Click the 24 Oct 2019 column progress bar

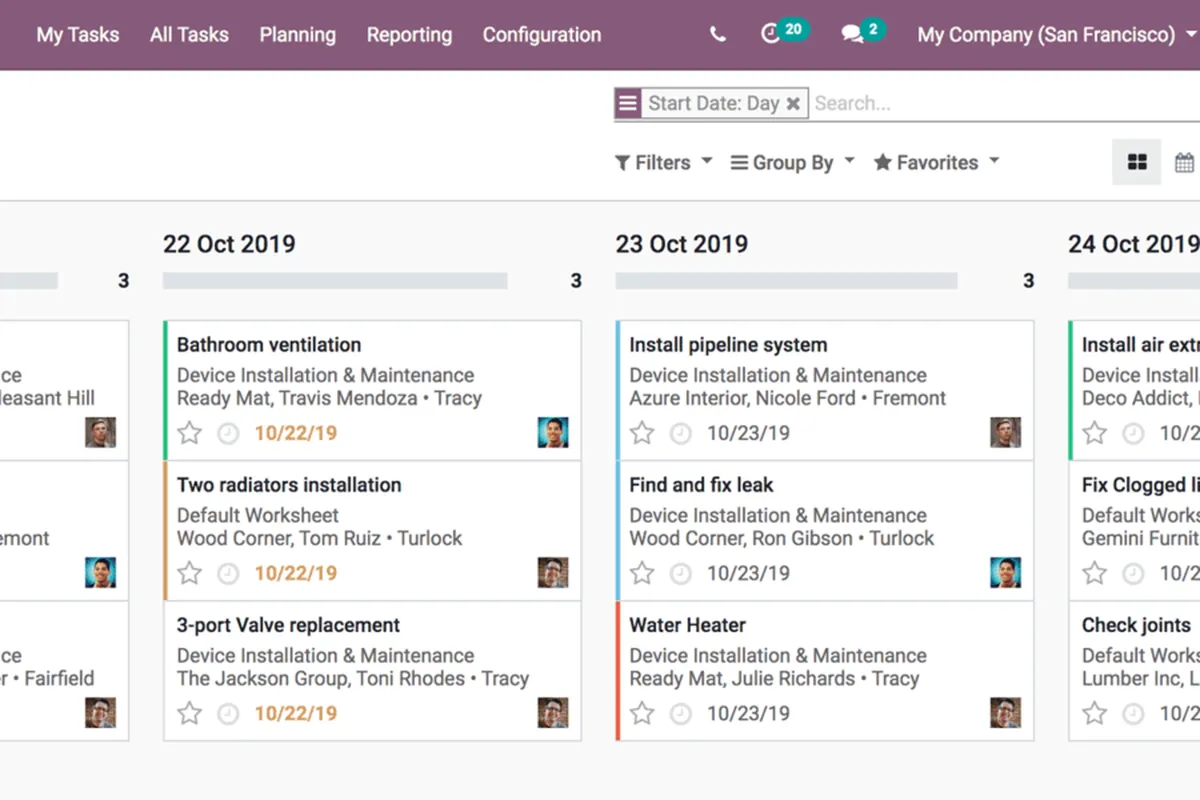point(1134,281)
